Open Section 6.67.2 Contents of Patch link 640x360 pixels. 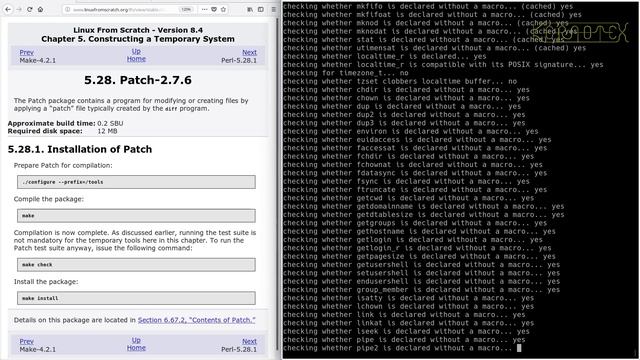(197, 320)
